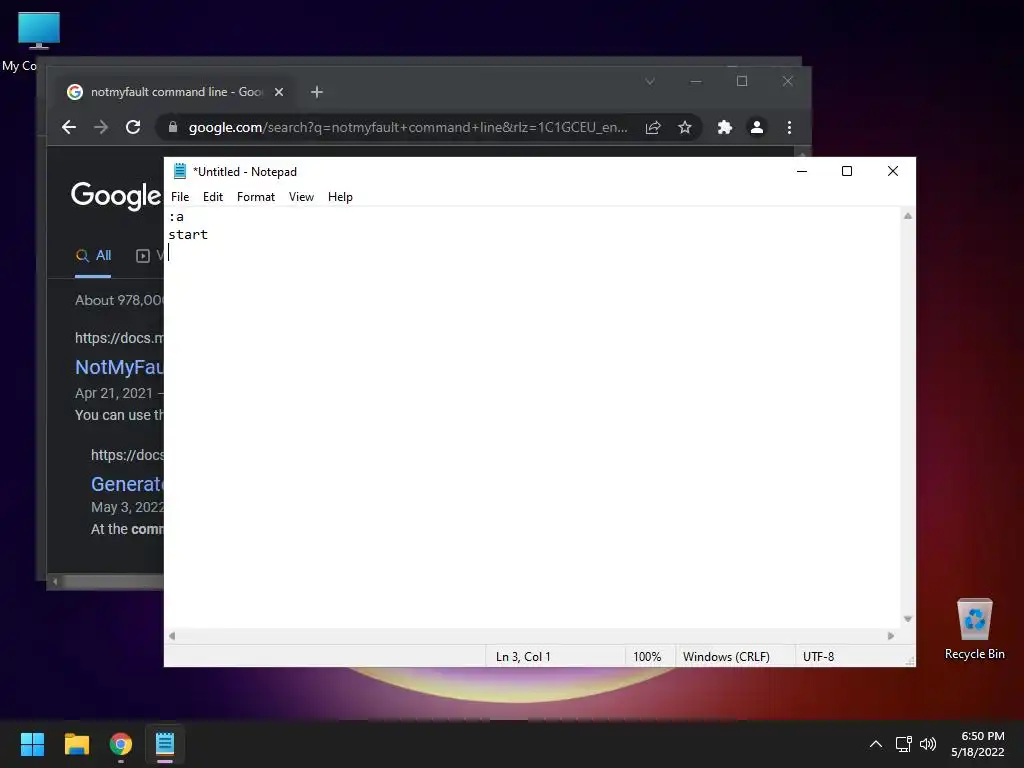This screenshot has height=768, width=1024.
Task: Open the Windows Start menu
Action: (32, 744)
